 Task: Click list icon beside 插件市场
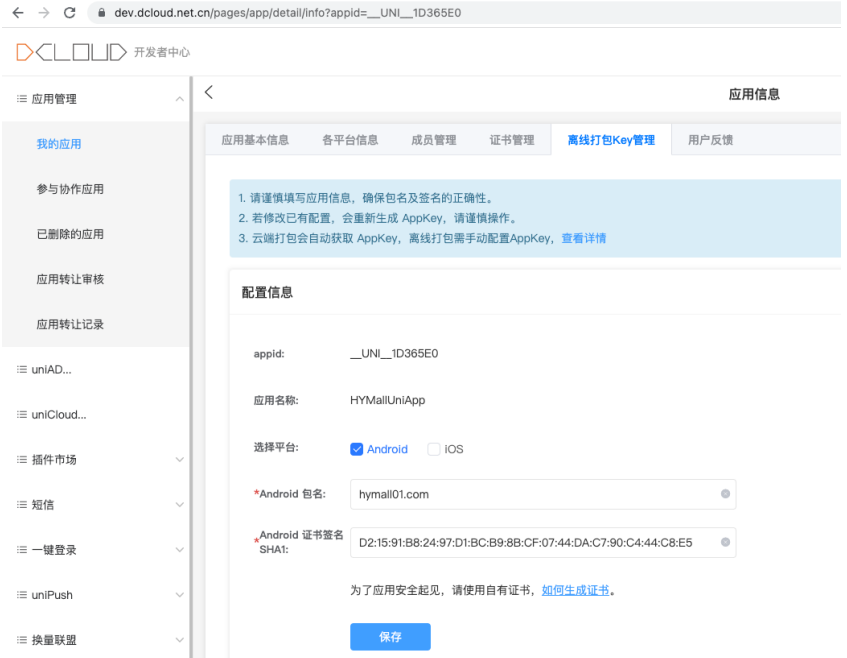22,460
